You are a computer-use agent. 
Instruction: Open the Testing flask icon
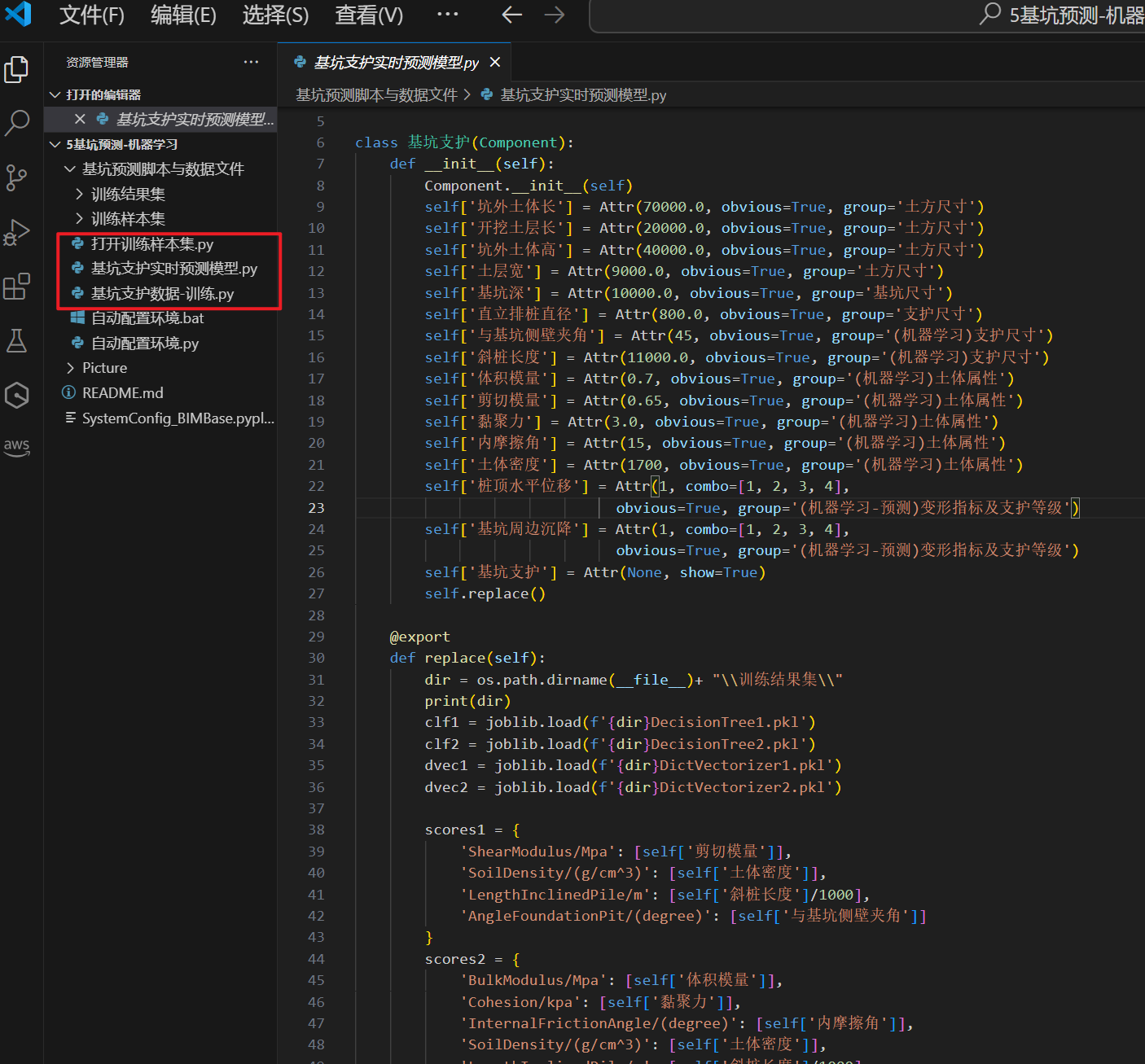tap(16, 341)
